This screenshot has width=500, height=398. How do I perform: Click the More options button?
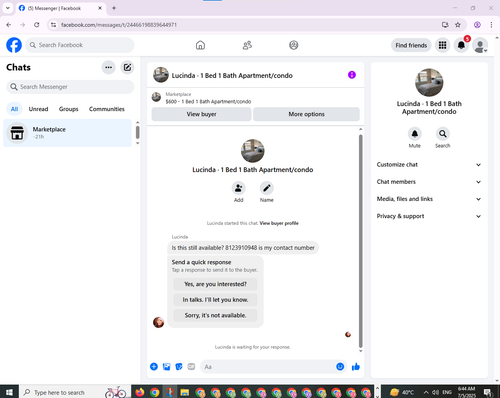(x=306, y=114)
